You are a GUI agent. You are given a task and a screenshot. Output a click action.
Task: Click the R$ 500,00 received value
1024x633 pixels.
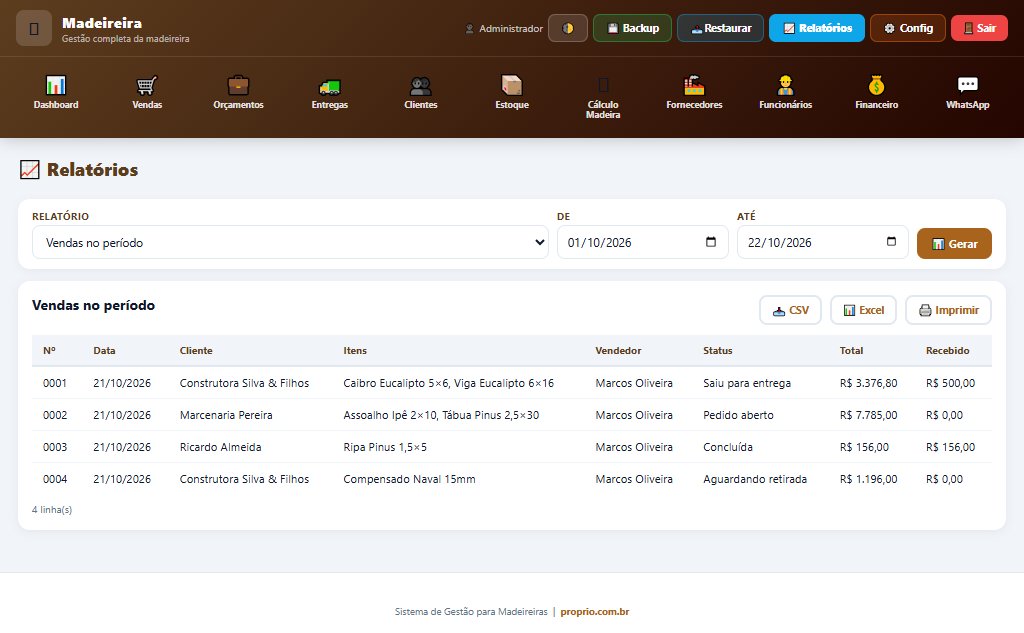coord(950,383)
